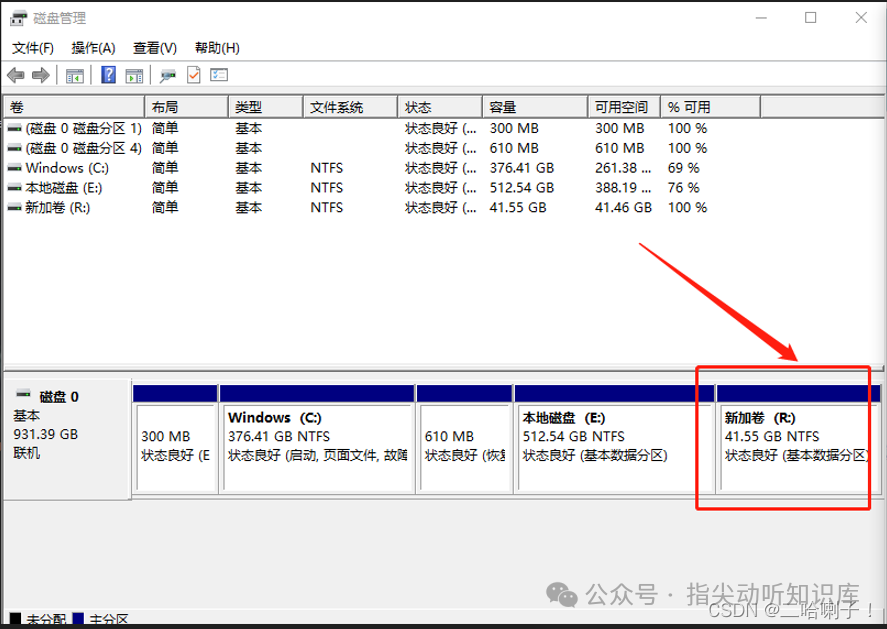Click the orange checkmark toolbar icon
The image size is (887, 629).
[193, 74]
